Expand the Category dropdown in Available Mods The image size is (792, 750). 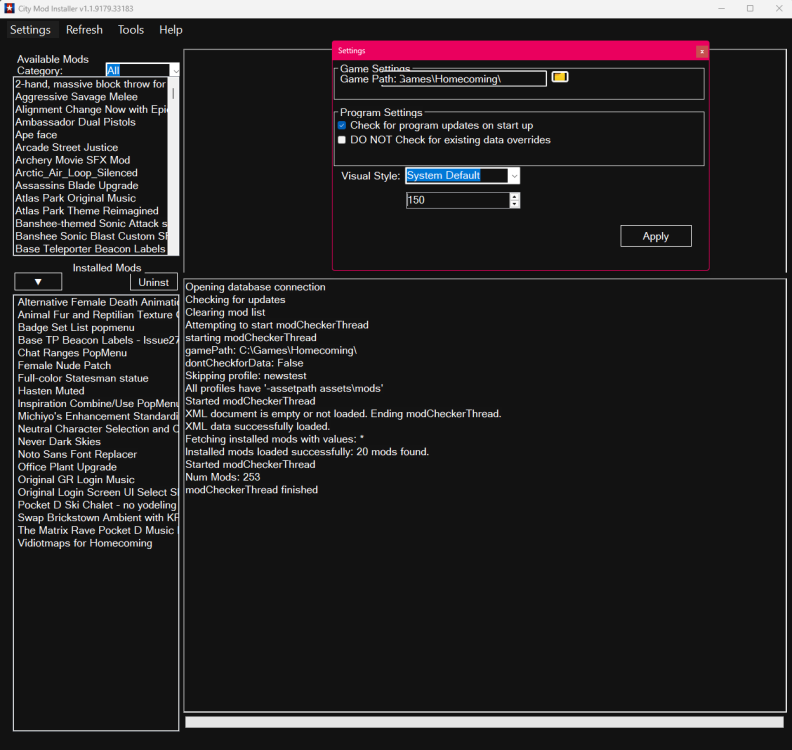pyautogui.click(x=175, y=71)
